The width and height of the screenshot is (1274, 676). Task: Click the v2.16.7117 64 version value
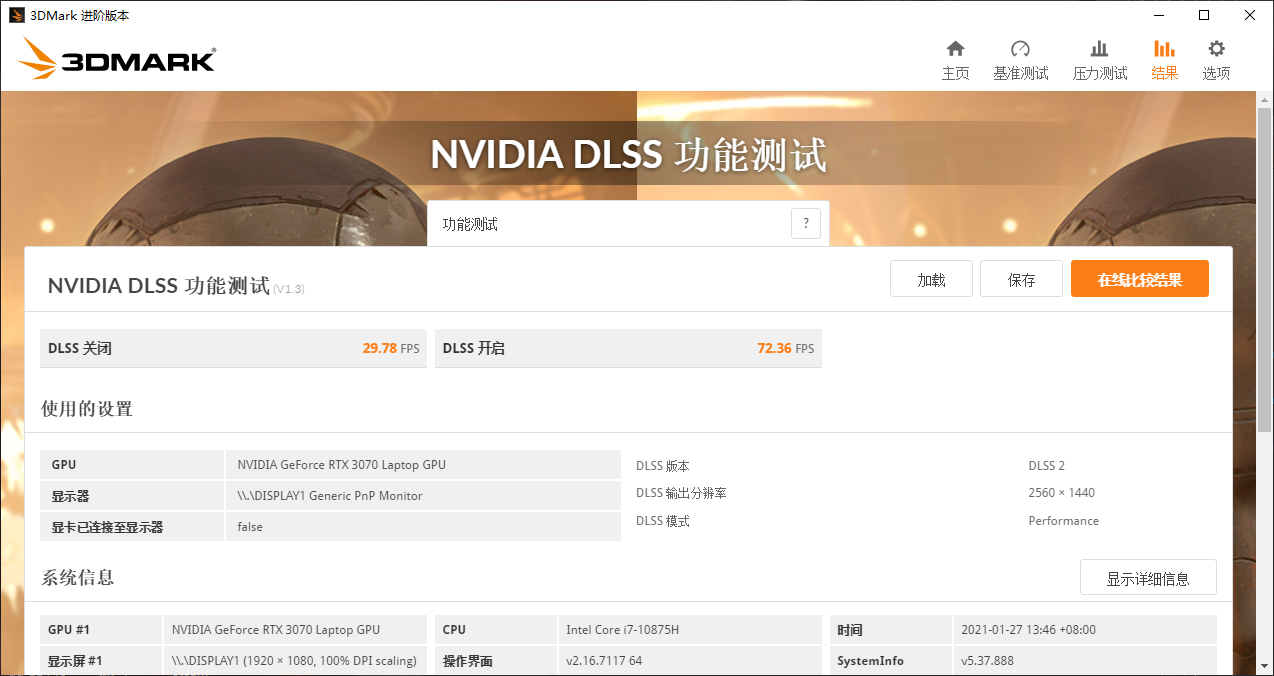[x=604, y=661]
